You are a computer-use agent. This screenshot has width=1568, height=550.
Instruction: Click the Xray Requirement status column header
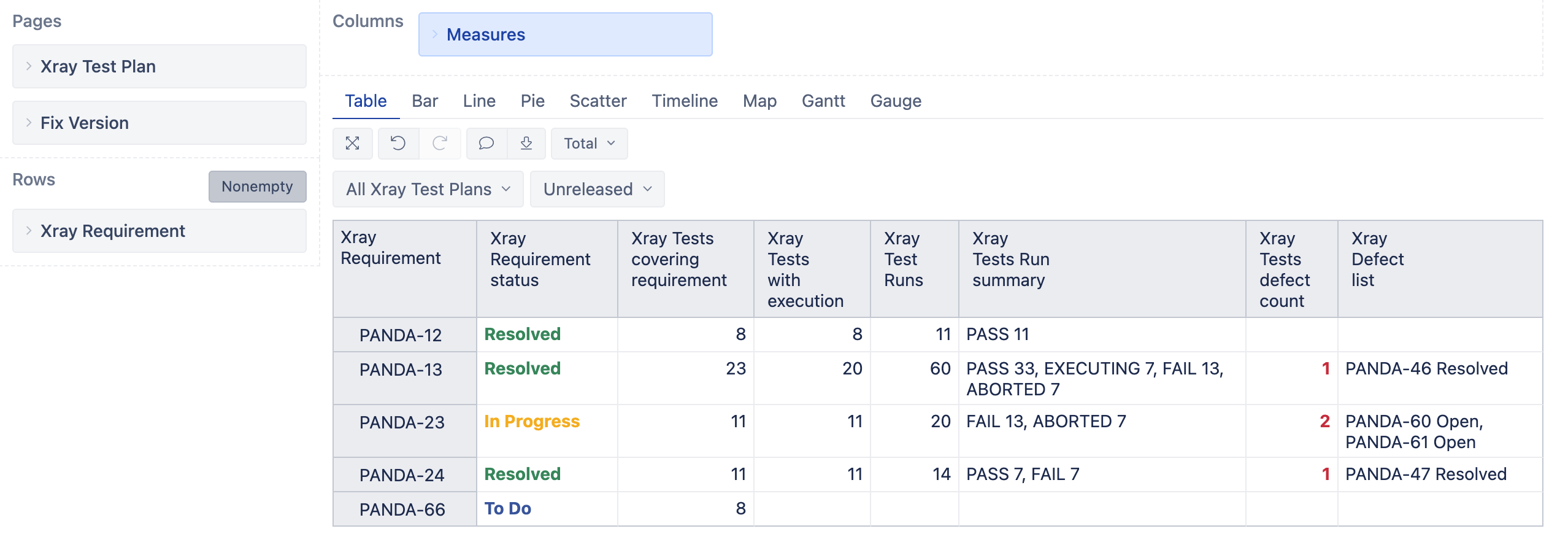click(x=547, y=269)
